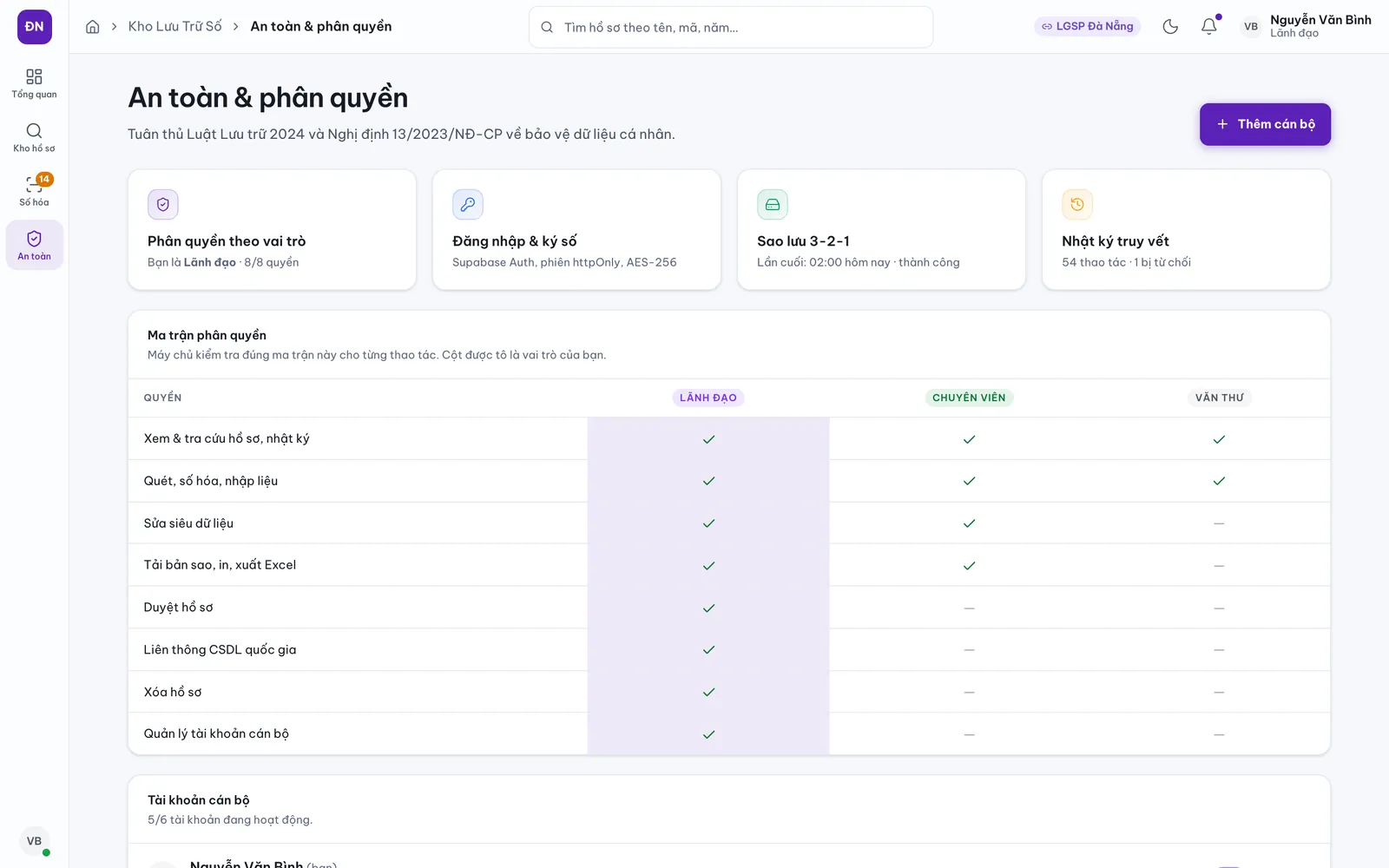Open the Phân quyền theo vai trò card
Image resolution: width=1389 pixels, height=868 pixels.
pyautogui.click(x=272, y=230)
